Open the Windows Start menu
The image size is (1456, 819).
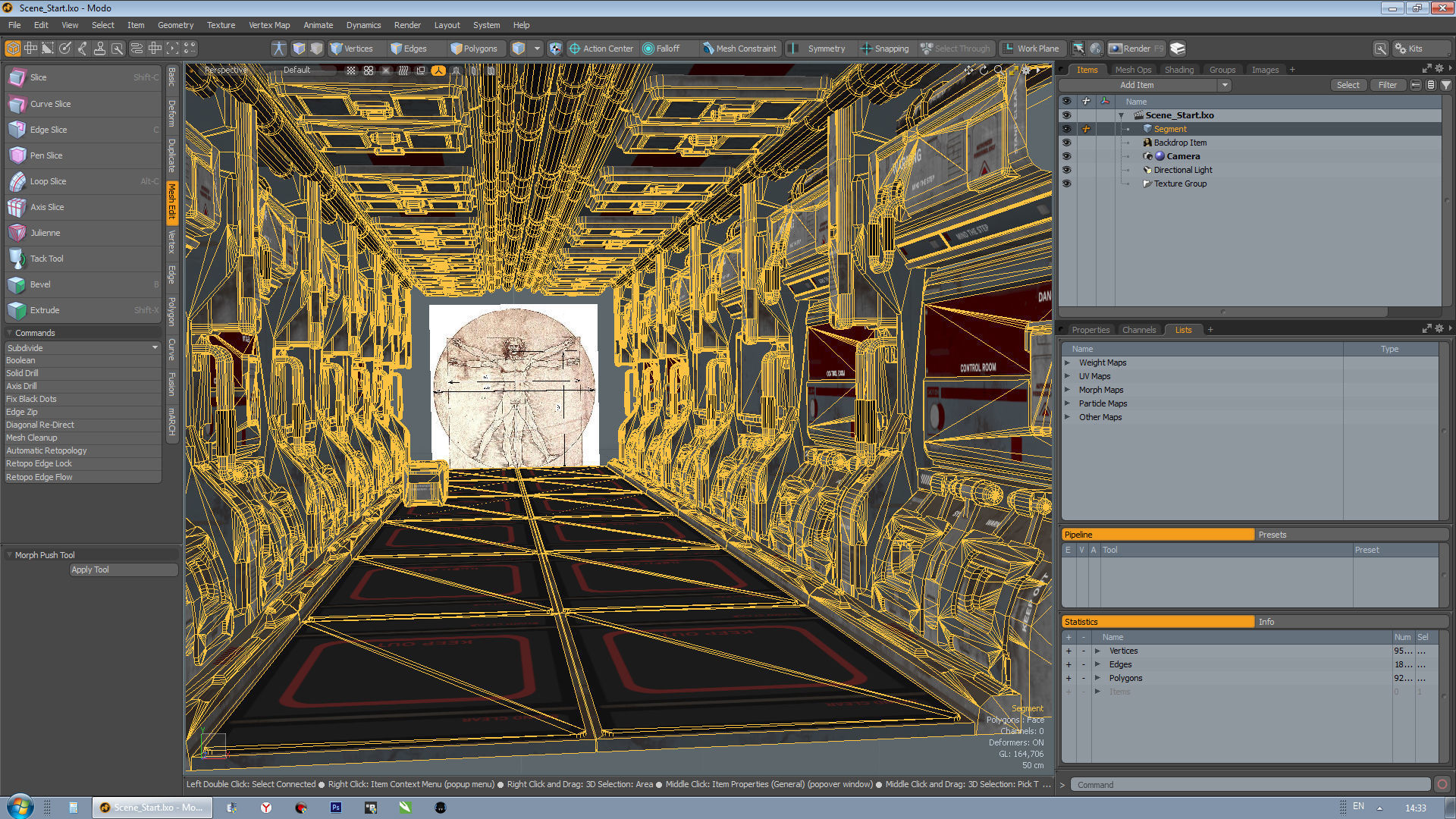pyautogui.click(x=20, y=807)
